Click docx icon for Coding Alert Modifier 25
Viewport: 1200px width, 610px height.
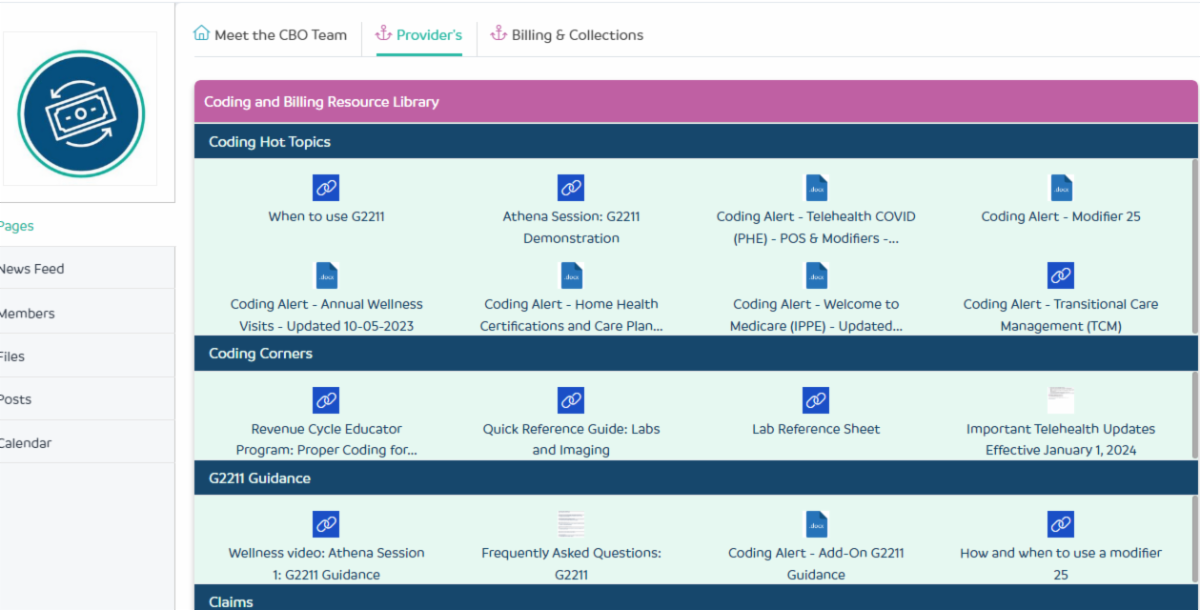[x=1060, y=188]
